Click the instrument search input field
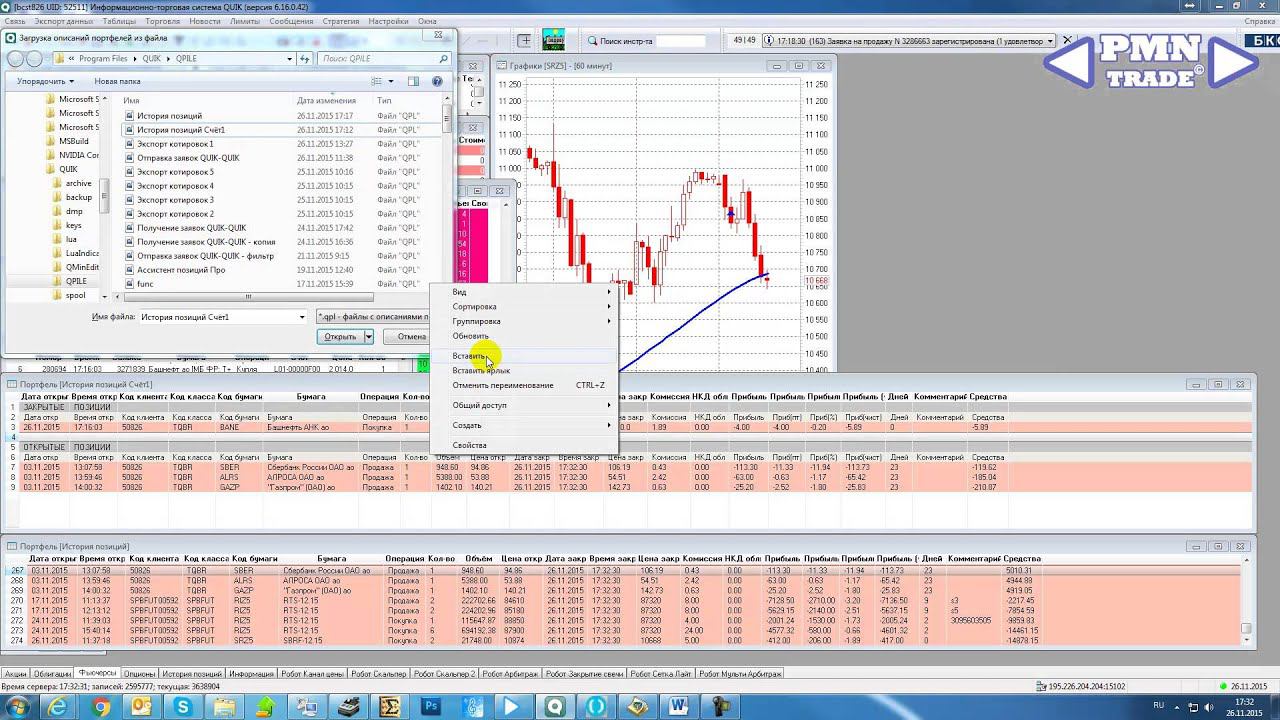The width and height of the screenshot is (1280, 720). (x=682, y=41)
